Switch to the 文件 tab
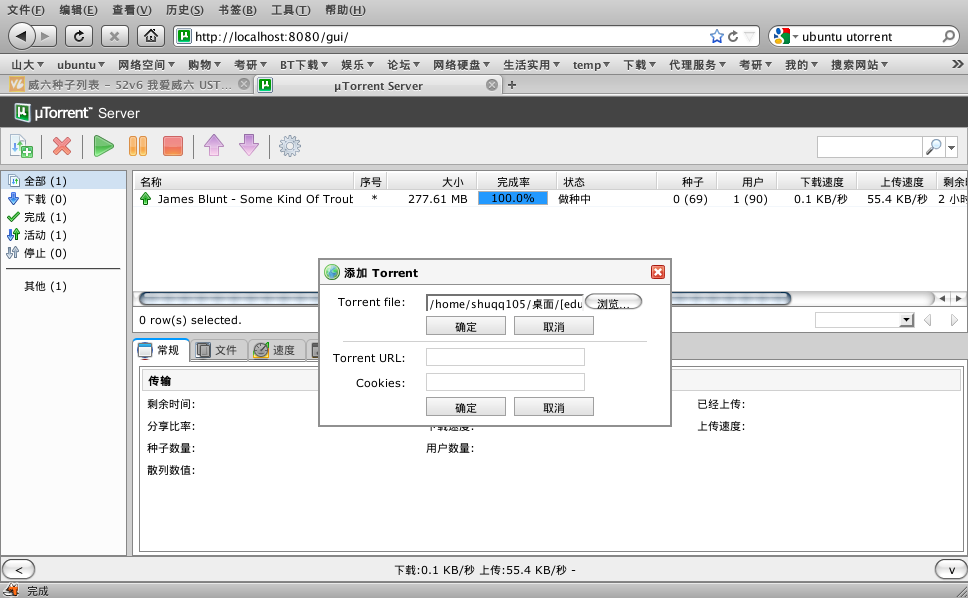The image size is (968, 598). click(219, 349)
